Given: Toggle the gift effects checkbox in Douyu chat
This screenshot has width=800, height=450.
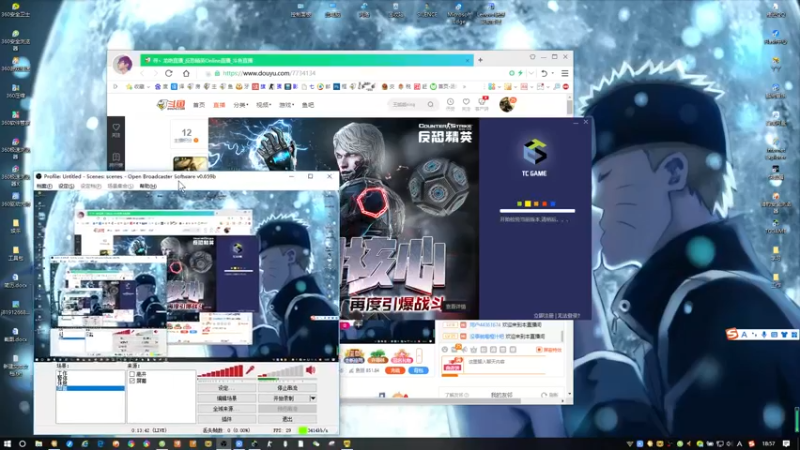Looking at the screenshot, I should pos(539,349).
